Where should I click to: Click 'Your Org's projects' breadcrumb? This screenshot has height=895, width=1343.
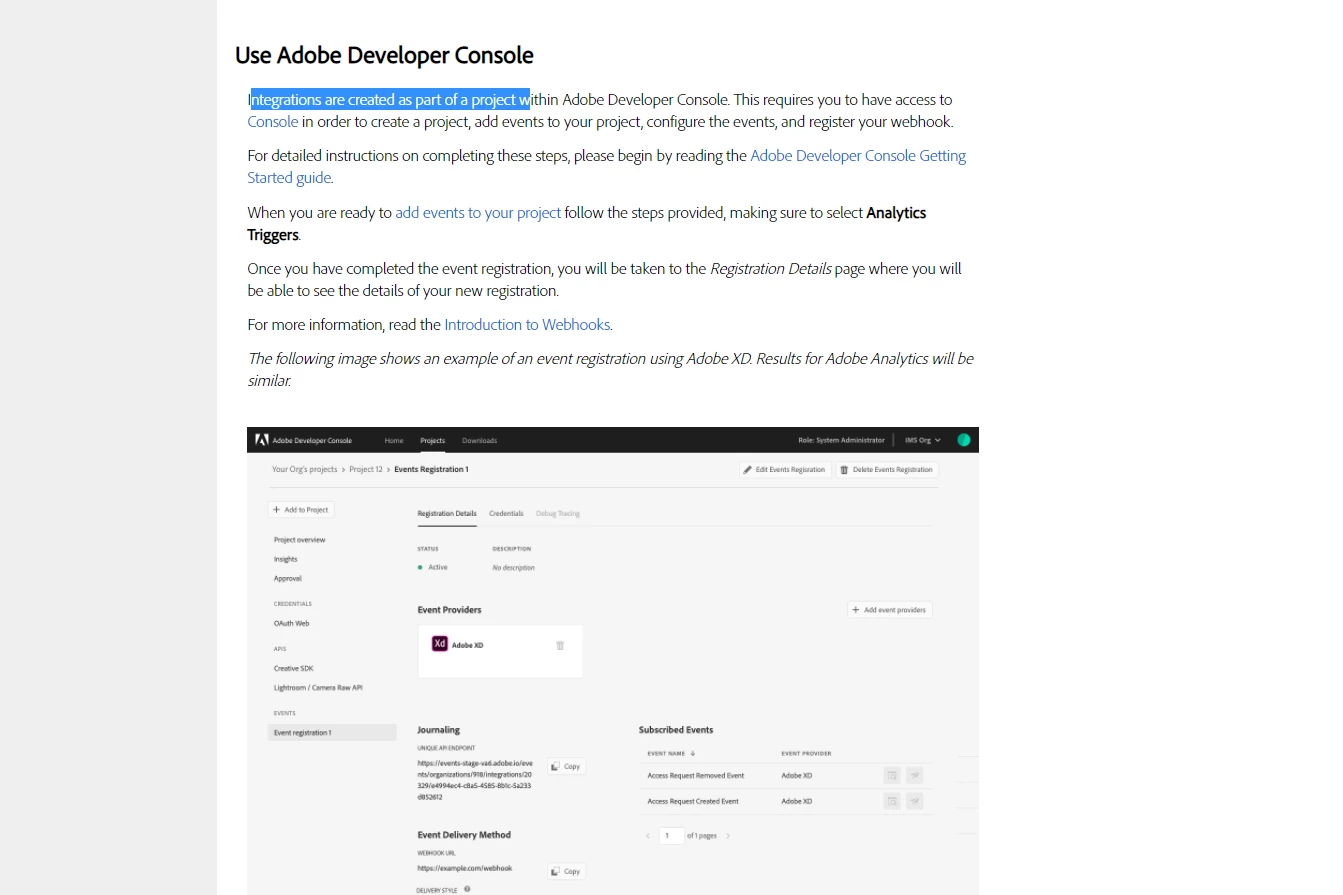[x=305, y=469]
